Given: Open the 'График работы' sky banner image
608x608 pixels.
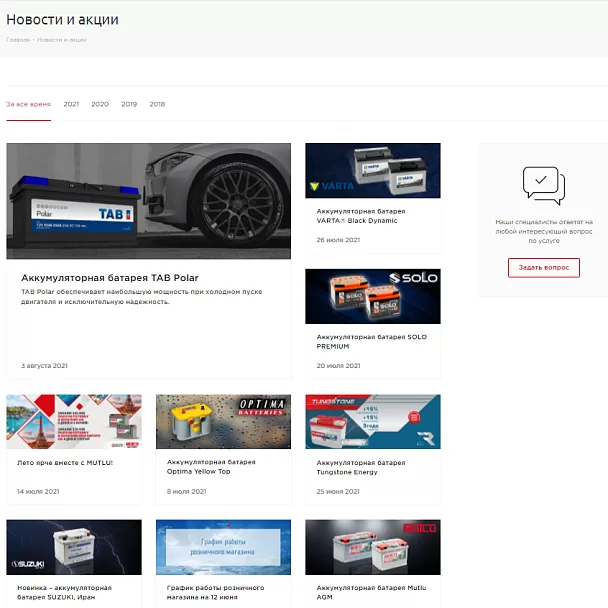Looking at the screenshot, I should (x=223, y=547).
